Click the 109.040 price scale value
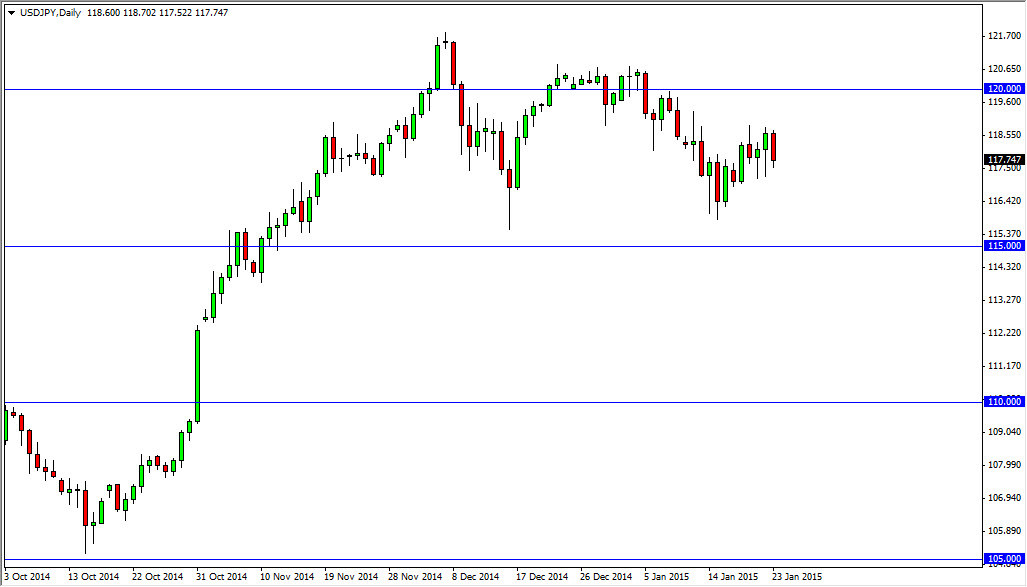The image size is (1027, 587). pyautogui.click(x=1004, y=432)
